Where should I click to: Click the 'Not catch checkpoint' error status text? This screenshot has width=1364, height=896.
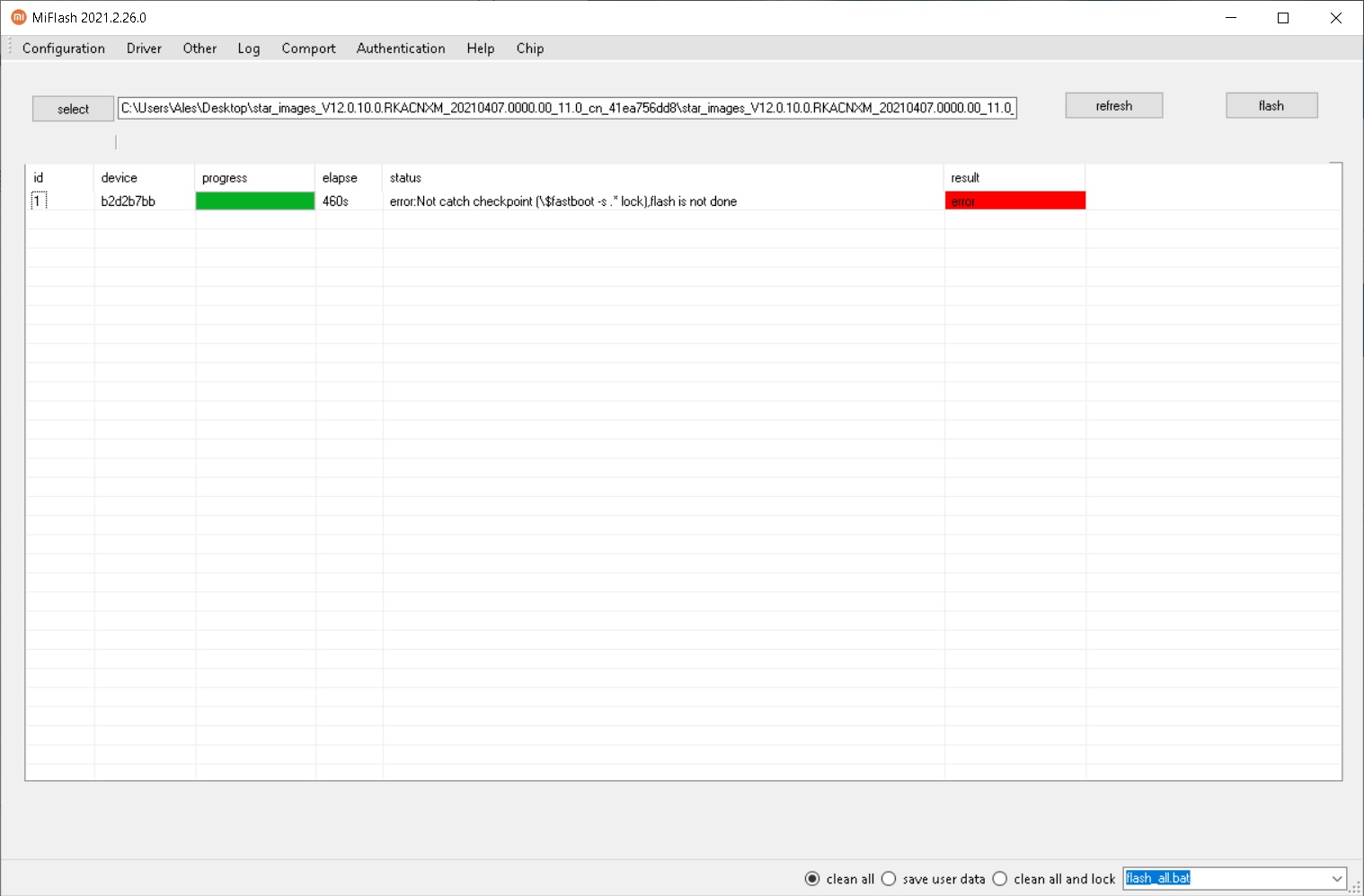[x=563, y=201]
